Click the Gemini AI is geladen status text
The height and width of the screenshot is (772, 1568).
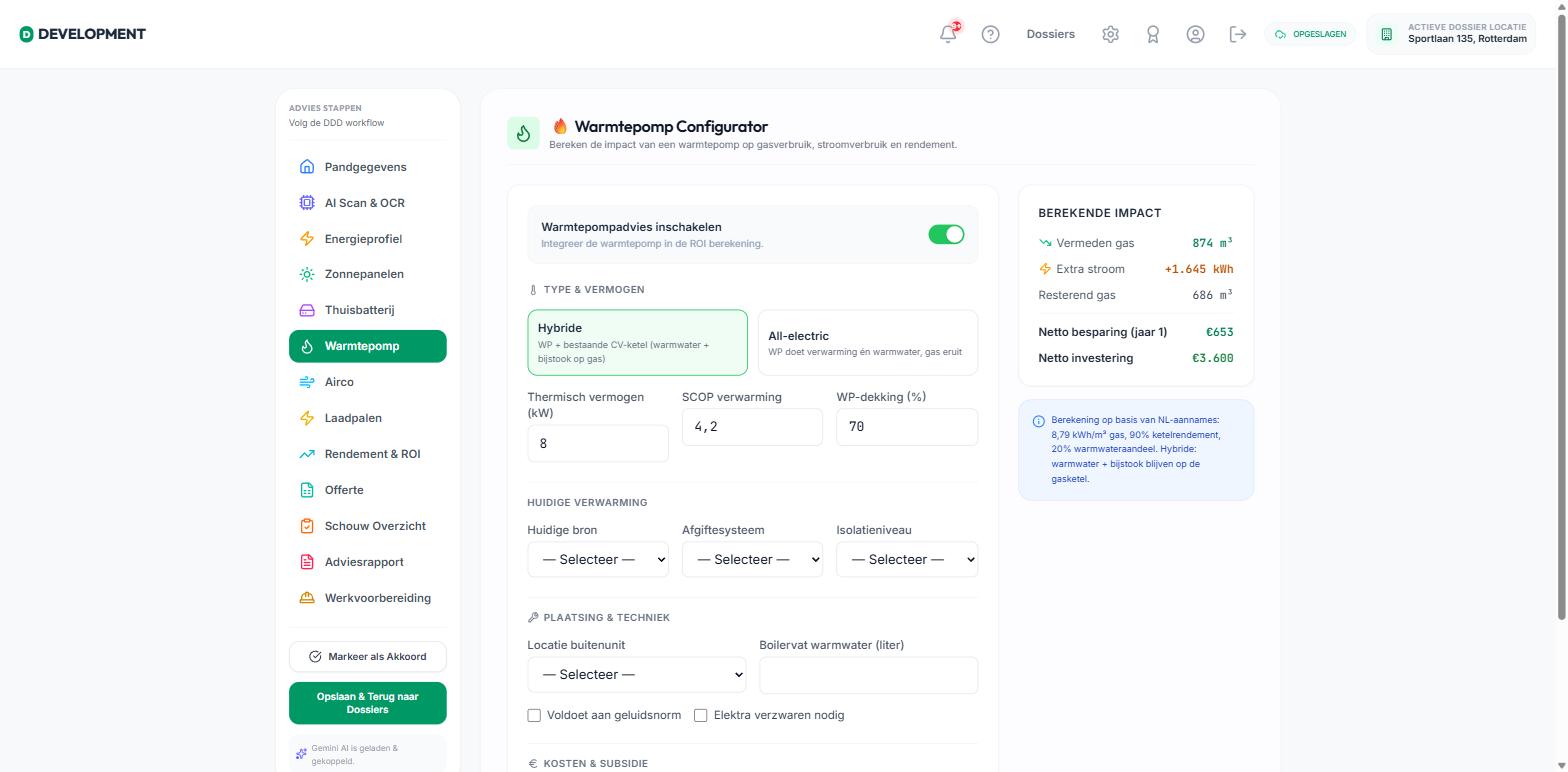coord(354,754)
